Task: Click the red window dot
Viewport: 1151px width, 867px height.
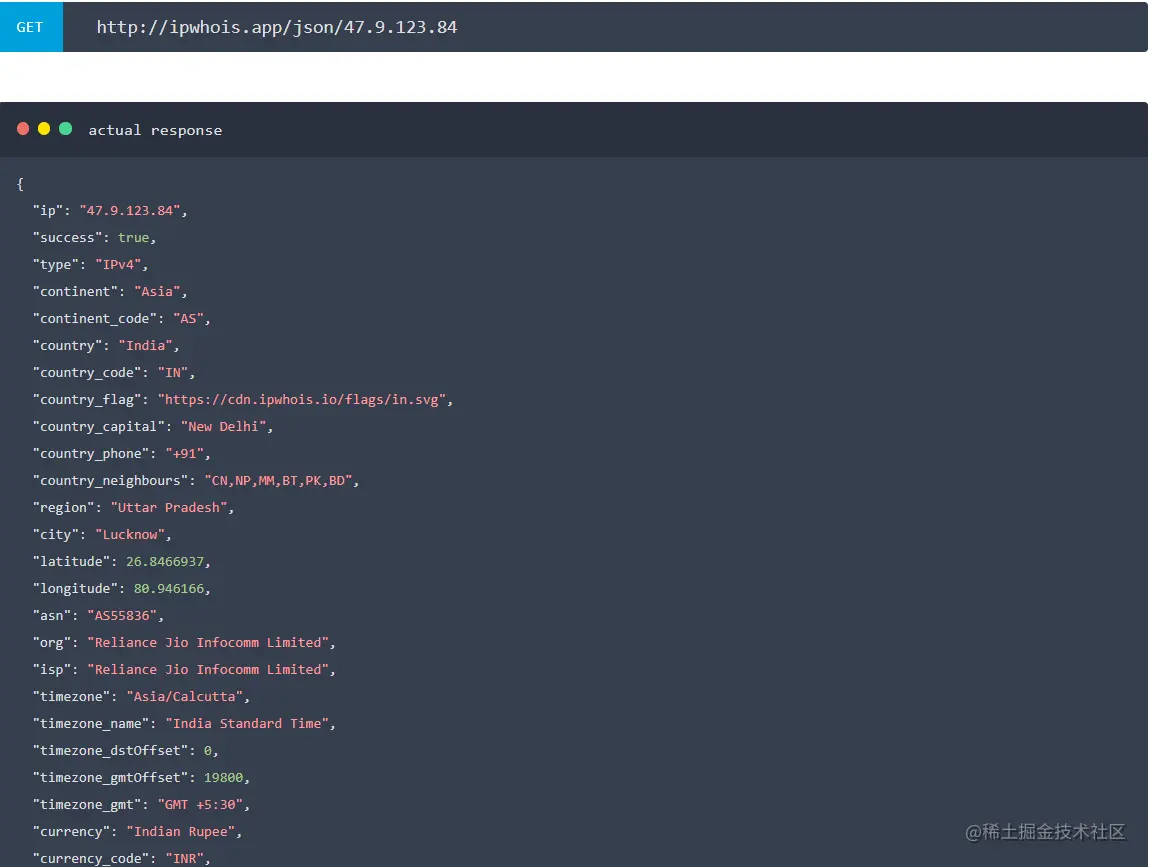Action: click(x=23, y=128)
